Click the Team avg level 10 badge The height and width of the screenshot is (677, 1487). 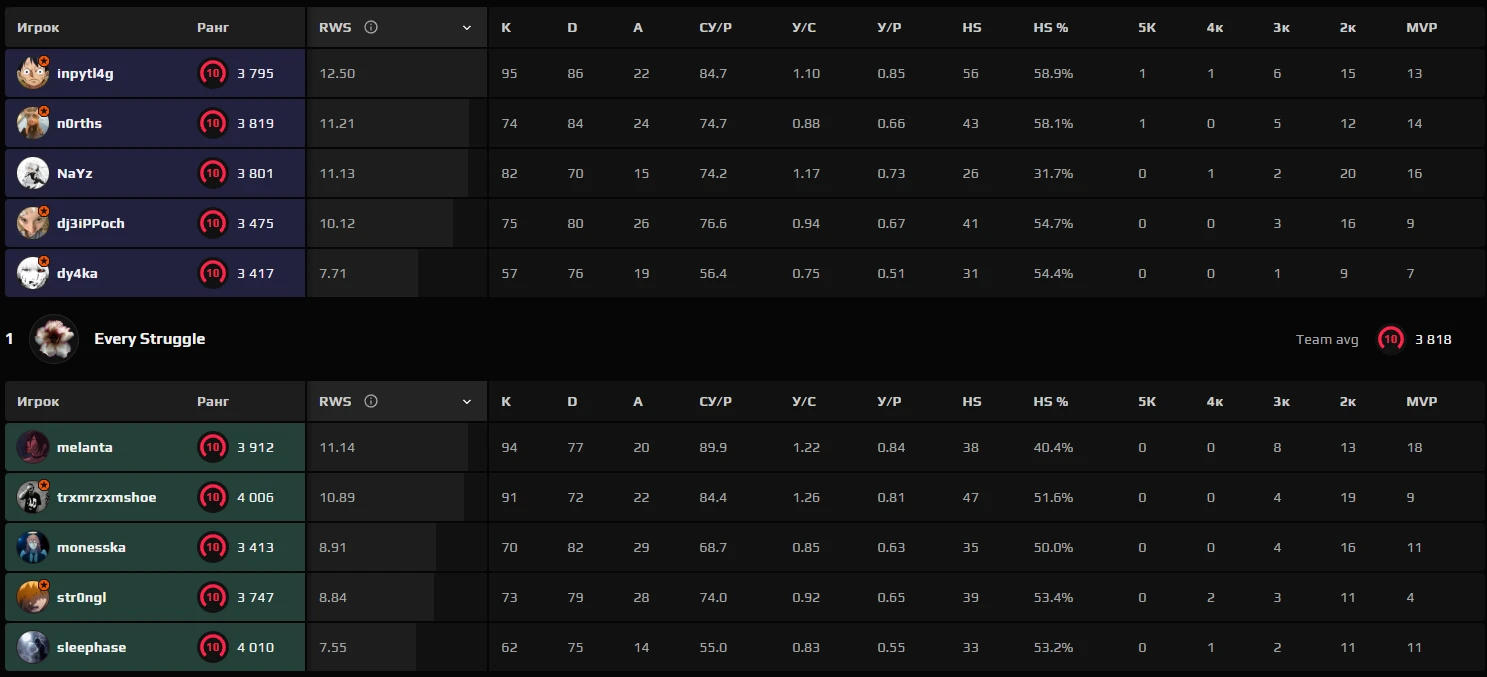(1390, 339)
